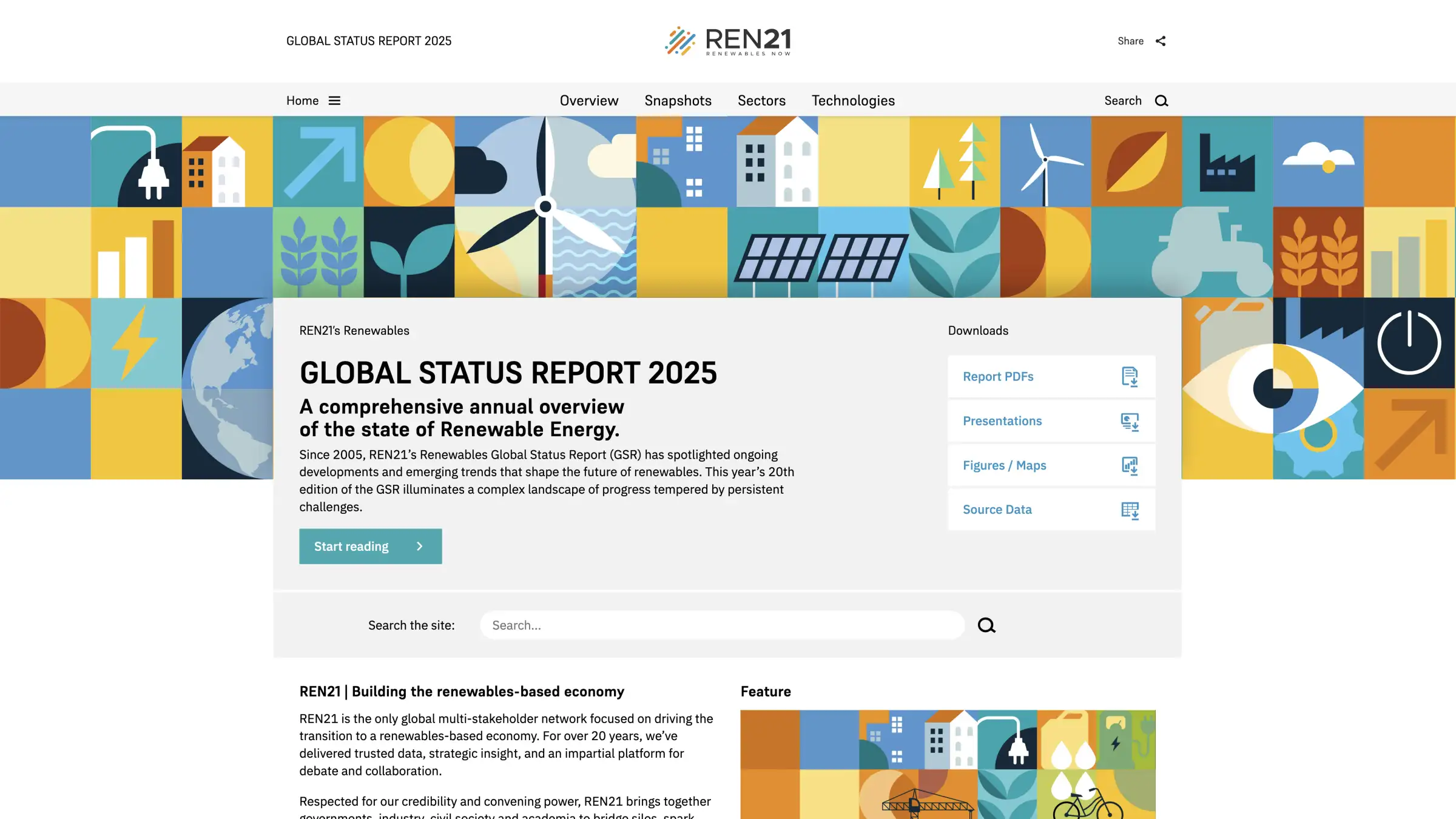Click the magnifier icon in navigation bar

(x=1161, y=101)
